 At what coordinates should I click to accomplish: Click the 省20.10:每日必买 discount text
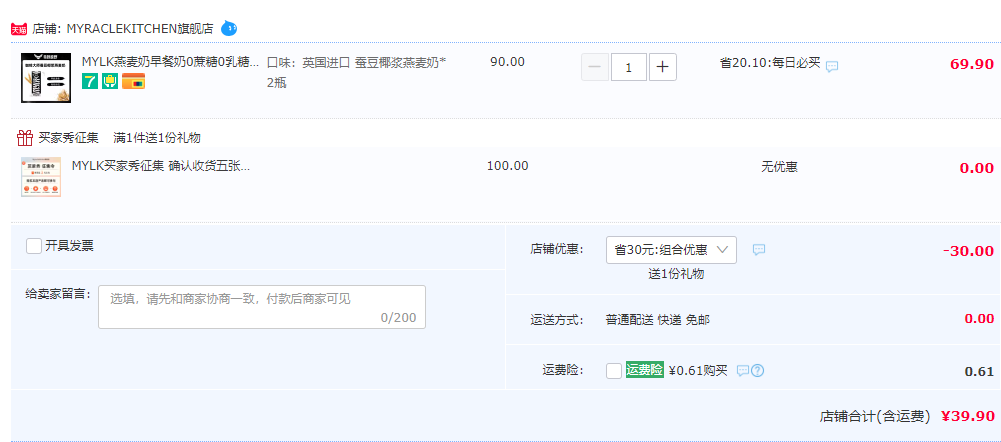click(770, 63)
